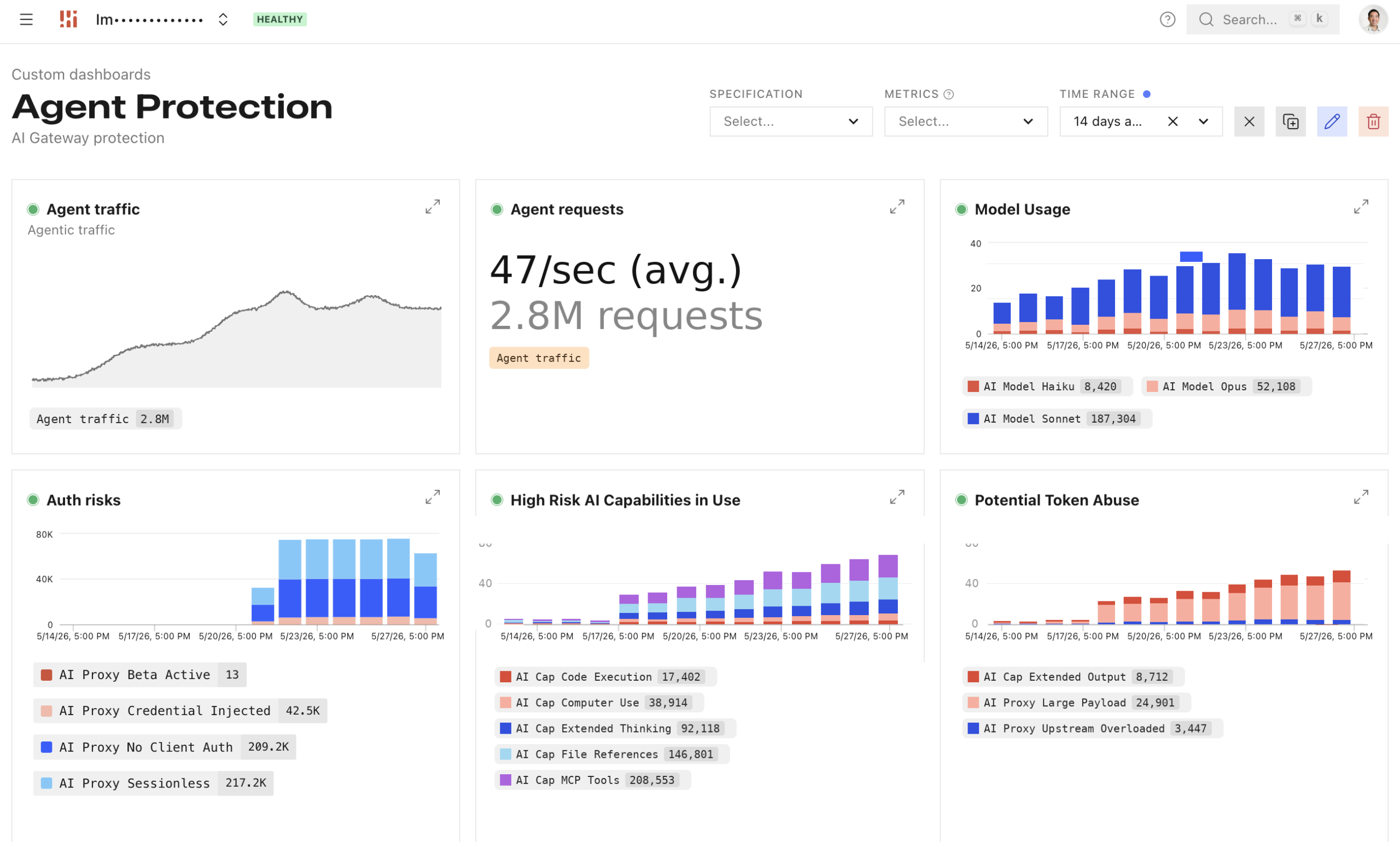Open the Metrics select dropdown
The height and width of the screenshot is (842, 1400).
coord(965,121)
